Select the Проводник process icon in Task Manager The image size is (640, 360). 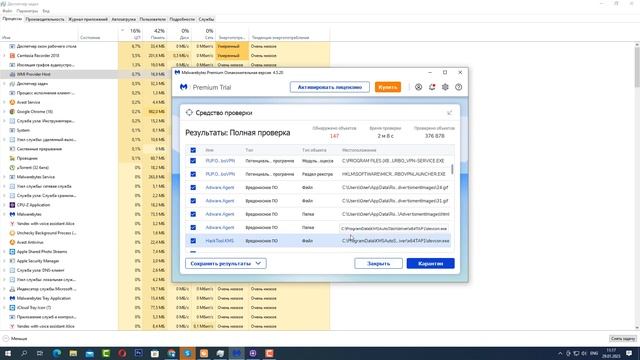(12, 158)
